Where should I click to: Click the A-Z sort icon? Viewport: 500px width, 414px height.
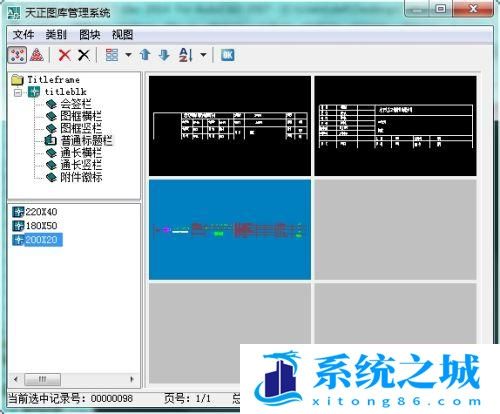click(x=186, y=55)
